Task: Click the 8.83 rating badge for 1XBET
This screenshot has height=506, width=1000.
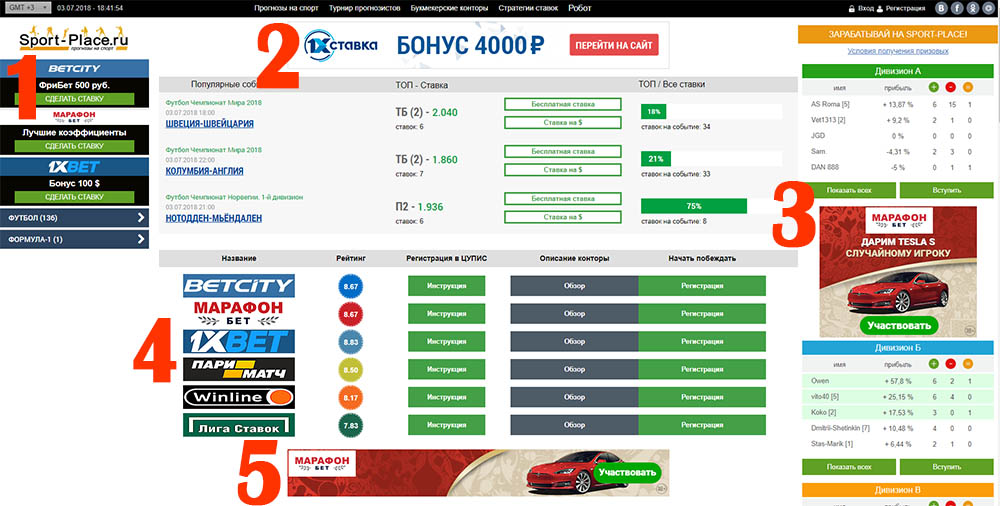Action: pyautogui.click(x=350, y=342)
